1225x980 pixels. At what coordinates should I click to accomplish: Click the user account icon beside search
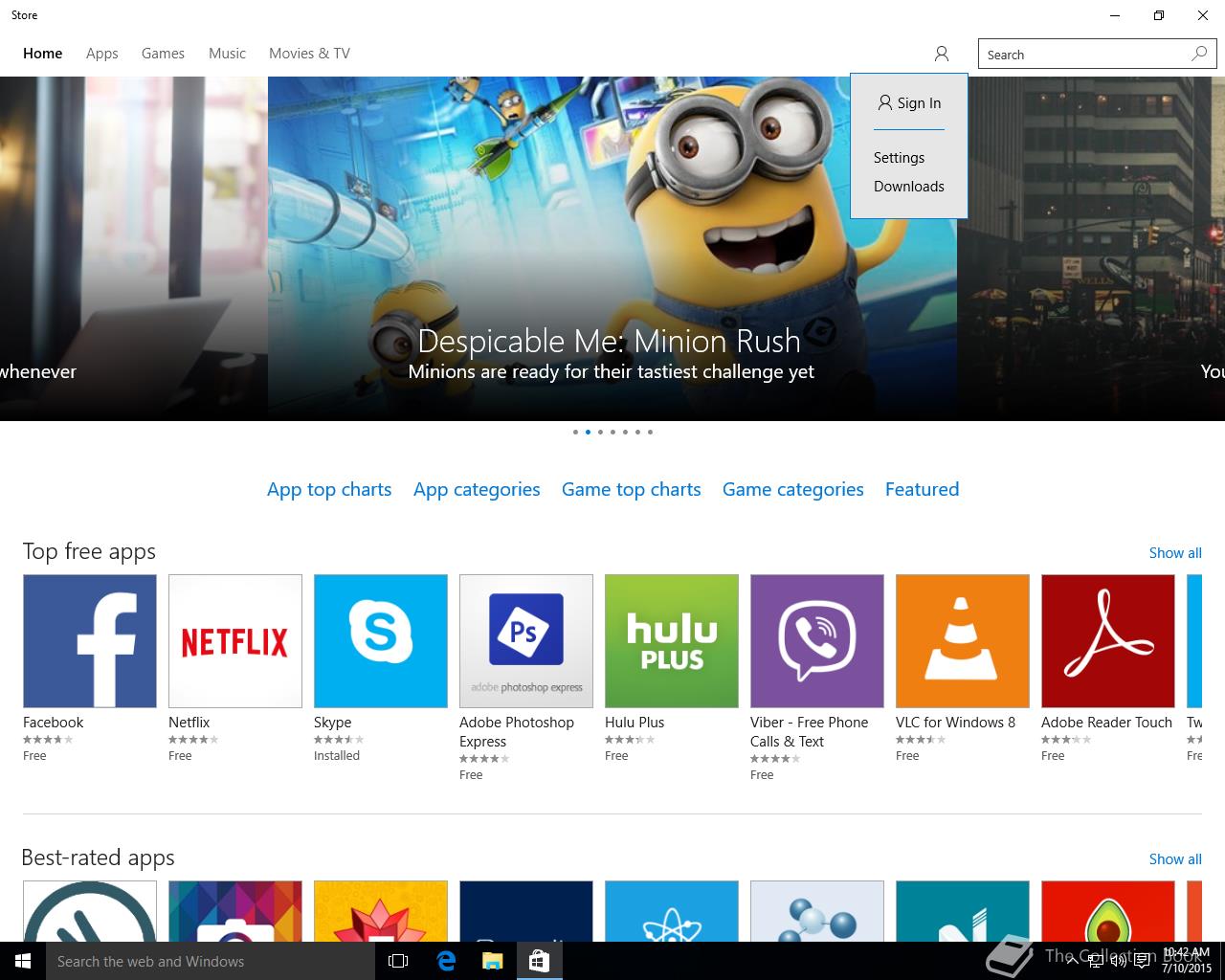point(942,54)
